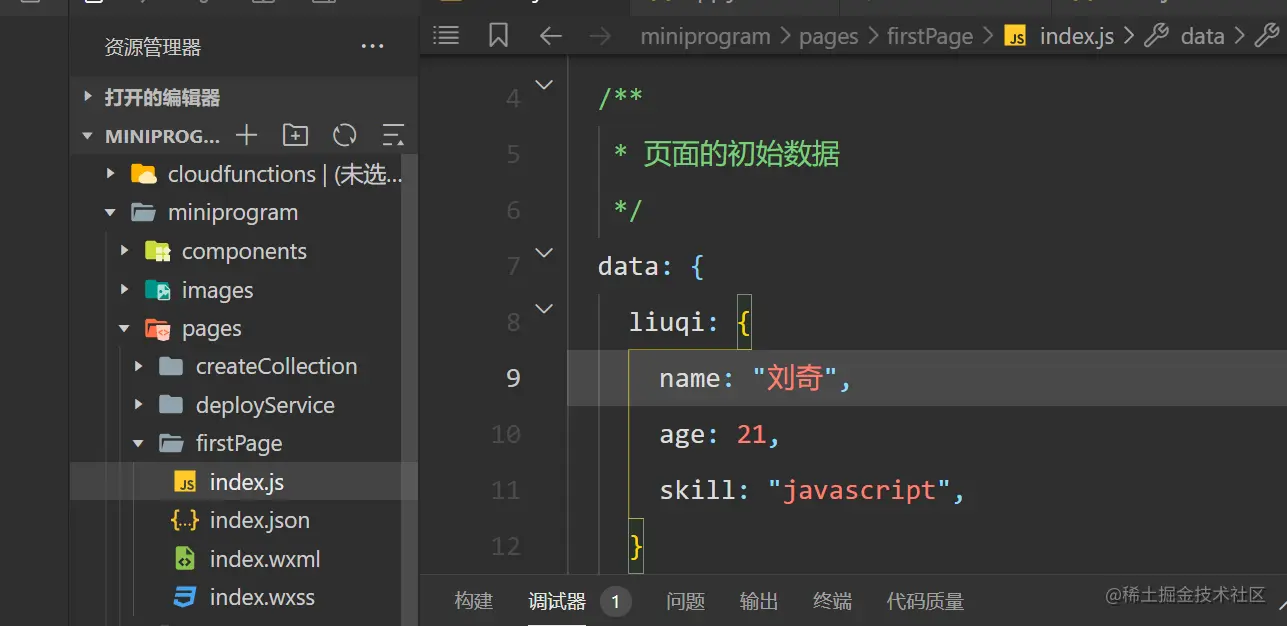The image size is (1287, 626).
Task: Open the explorer more actions (…) menu
Action: click(x=372, y=46)
